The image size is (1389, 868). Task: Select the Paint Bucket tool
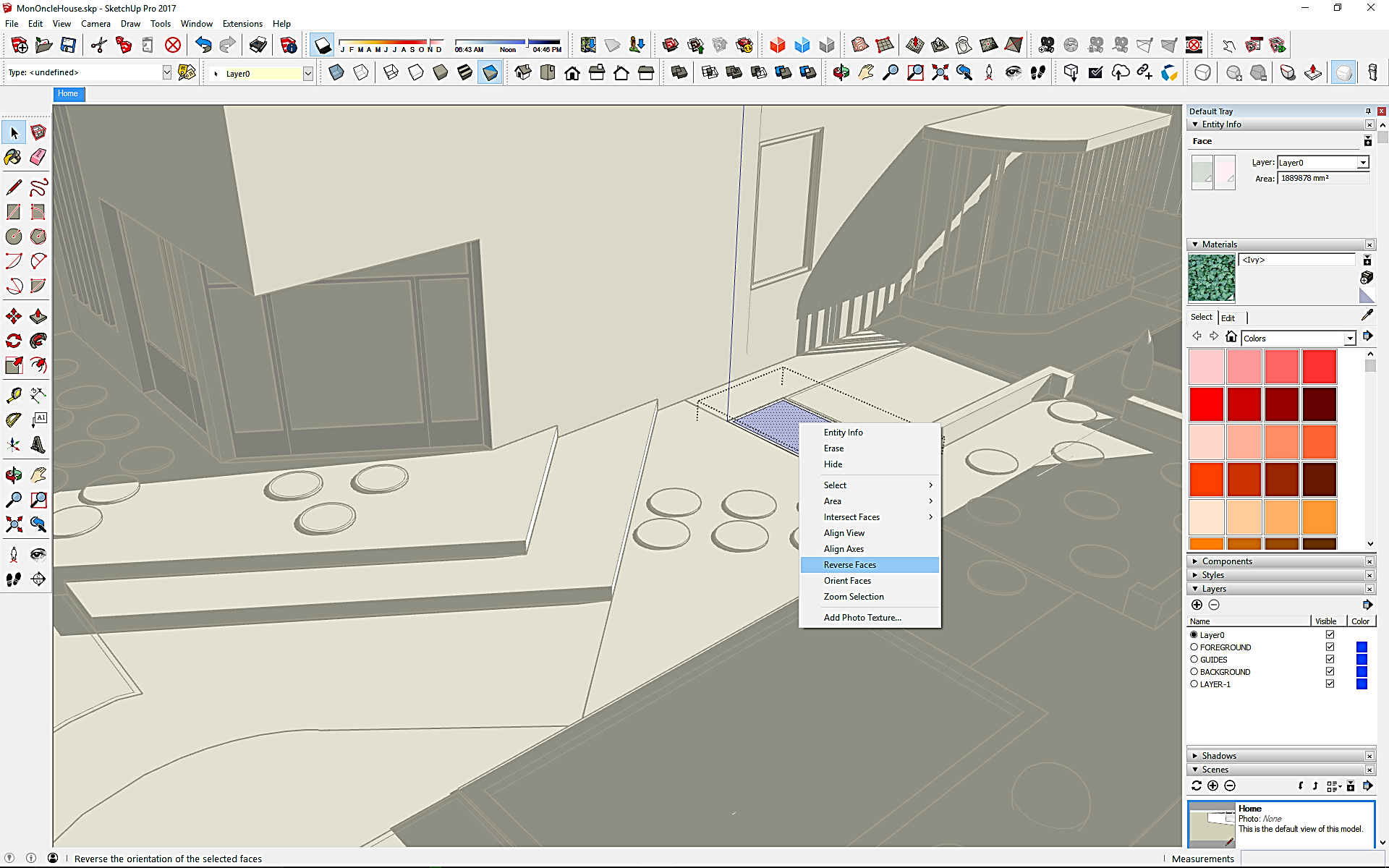click(14, 157)
